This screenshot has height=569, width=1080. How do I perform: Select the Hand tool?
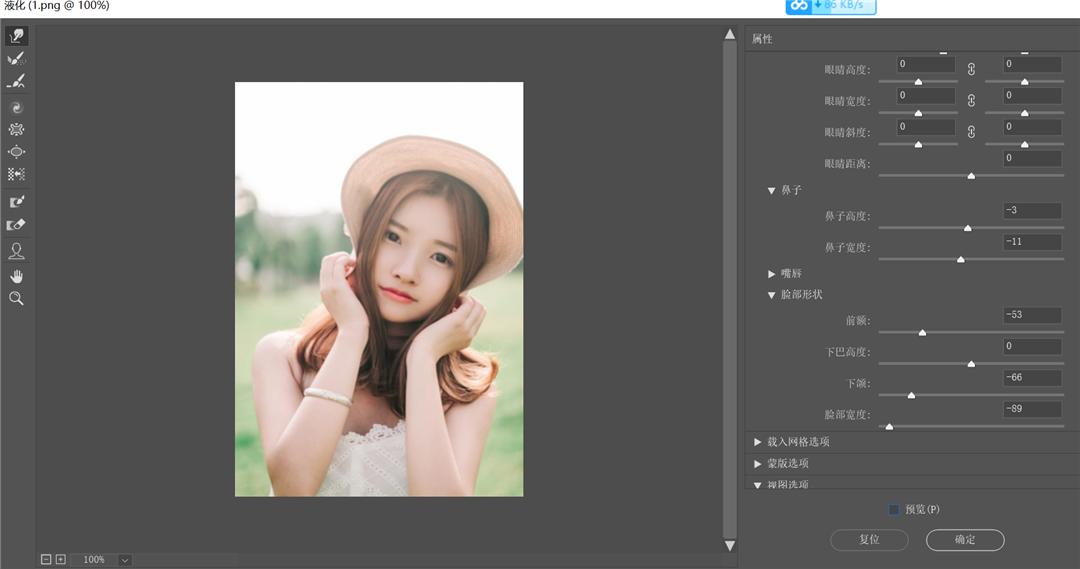16,275
